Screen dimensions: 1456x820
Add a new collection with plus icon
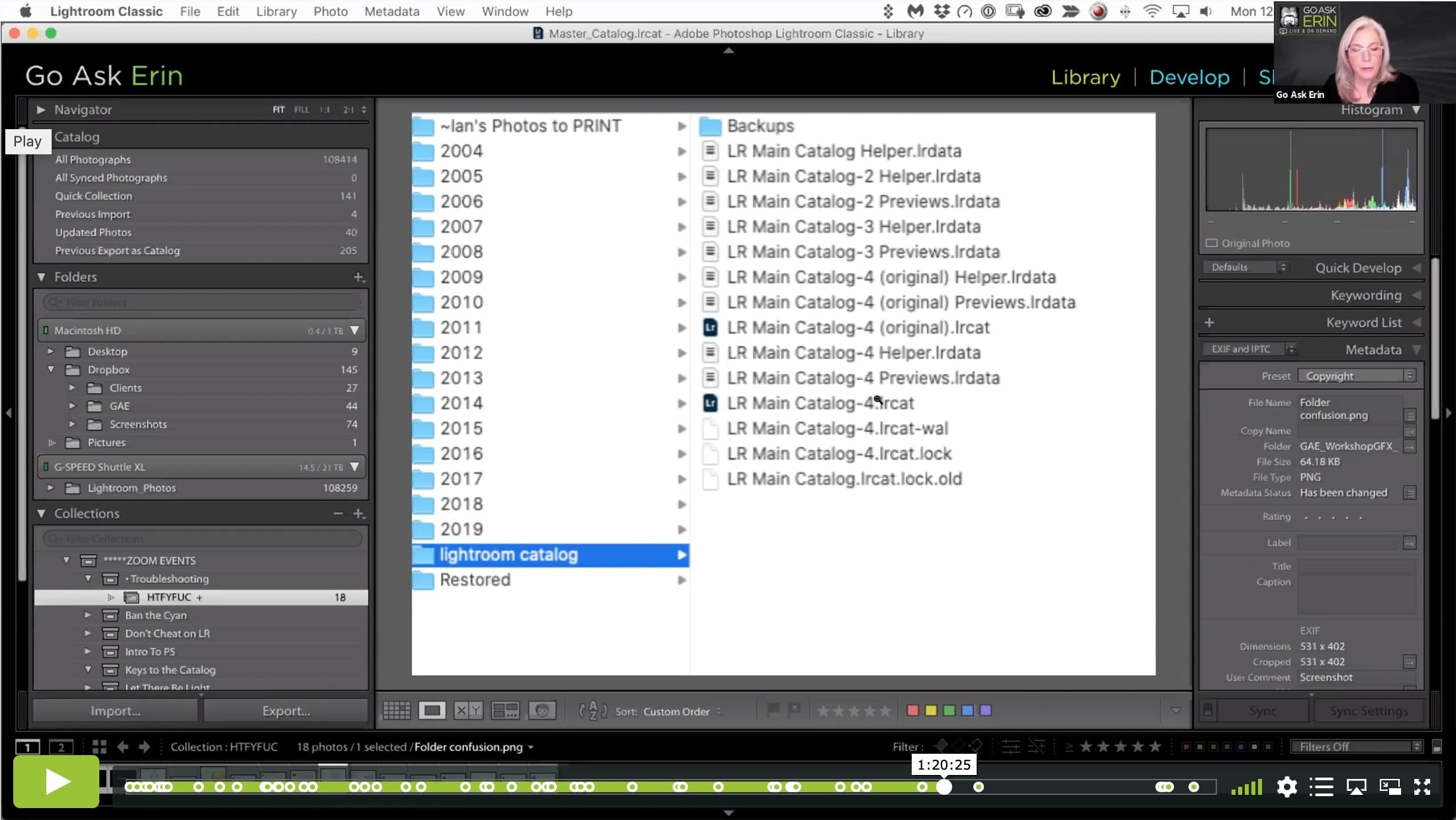(359, 513)
